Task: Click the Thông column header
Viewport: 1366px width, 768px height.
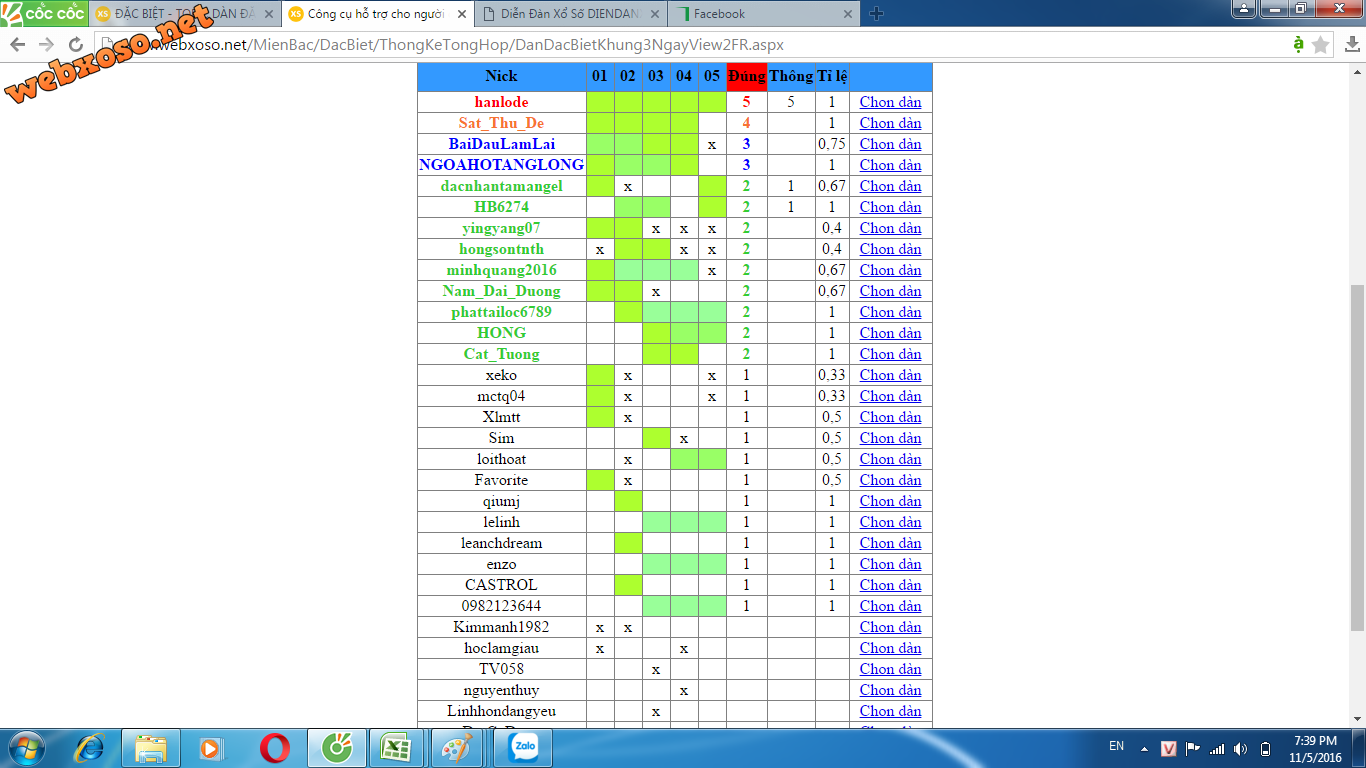Action: (x=791, y=77)
